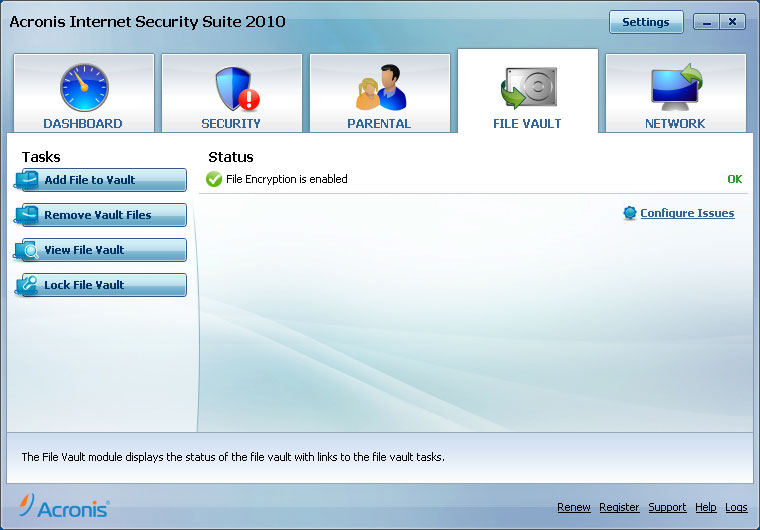The image size is (760, 530).
Task: Select the FILE VAULT tab label
Action: [527, 124]
